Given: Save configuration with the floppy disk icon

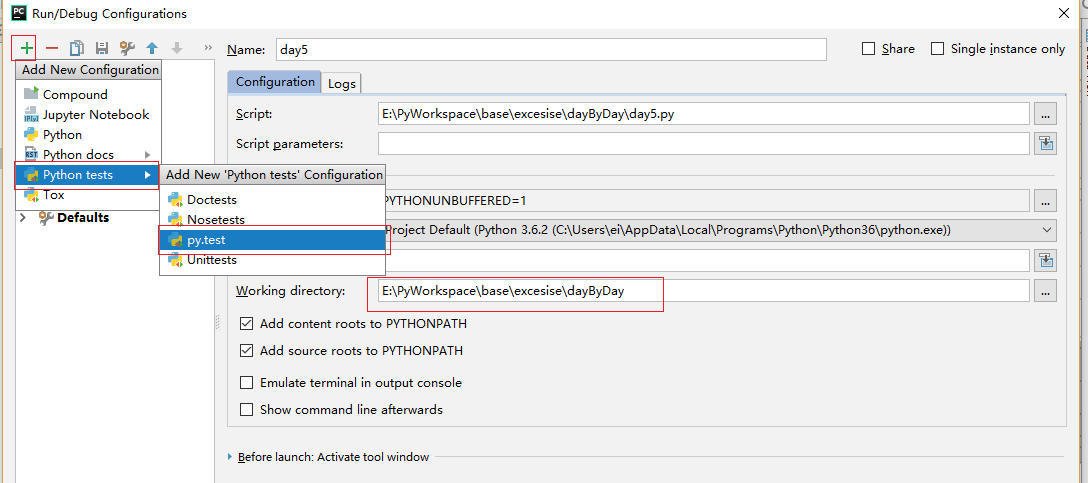Looking at the screenshot, I should (x=101, y=48).
